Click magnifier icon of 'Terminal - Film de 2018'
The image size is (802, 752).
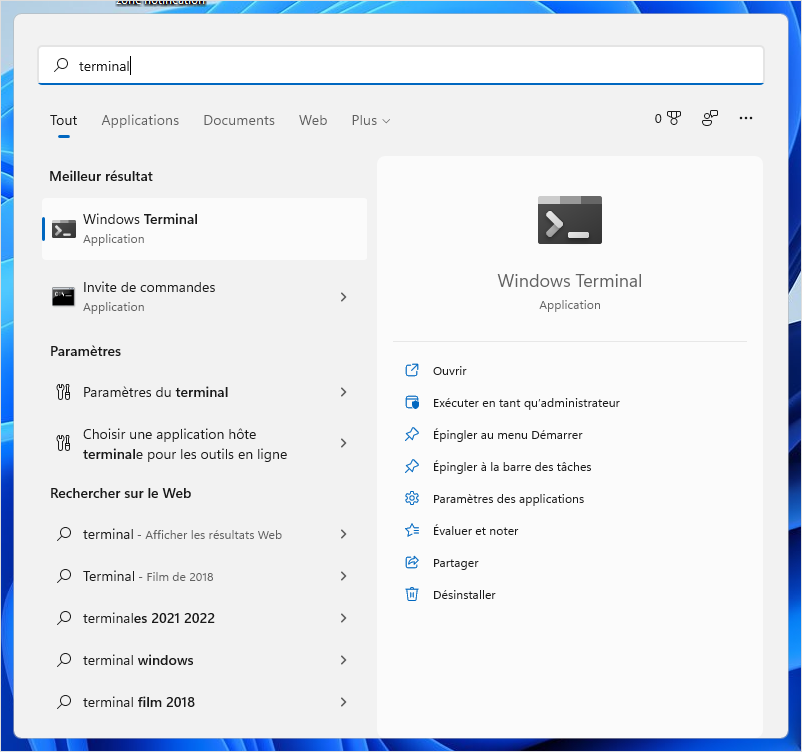(64, 576)
